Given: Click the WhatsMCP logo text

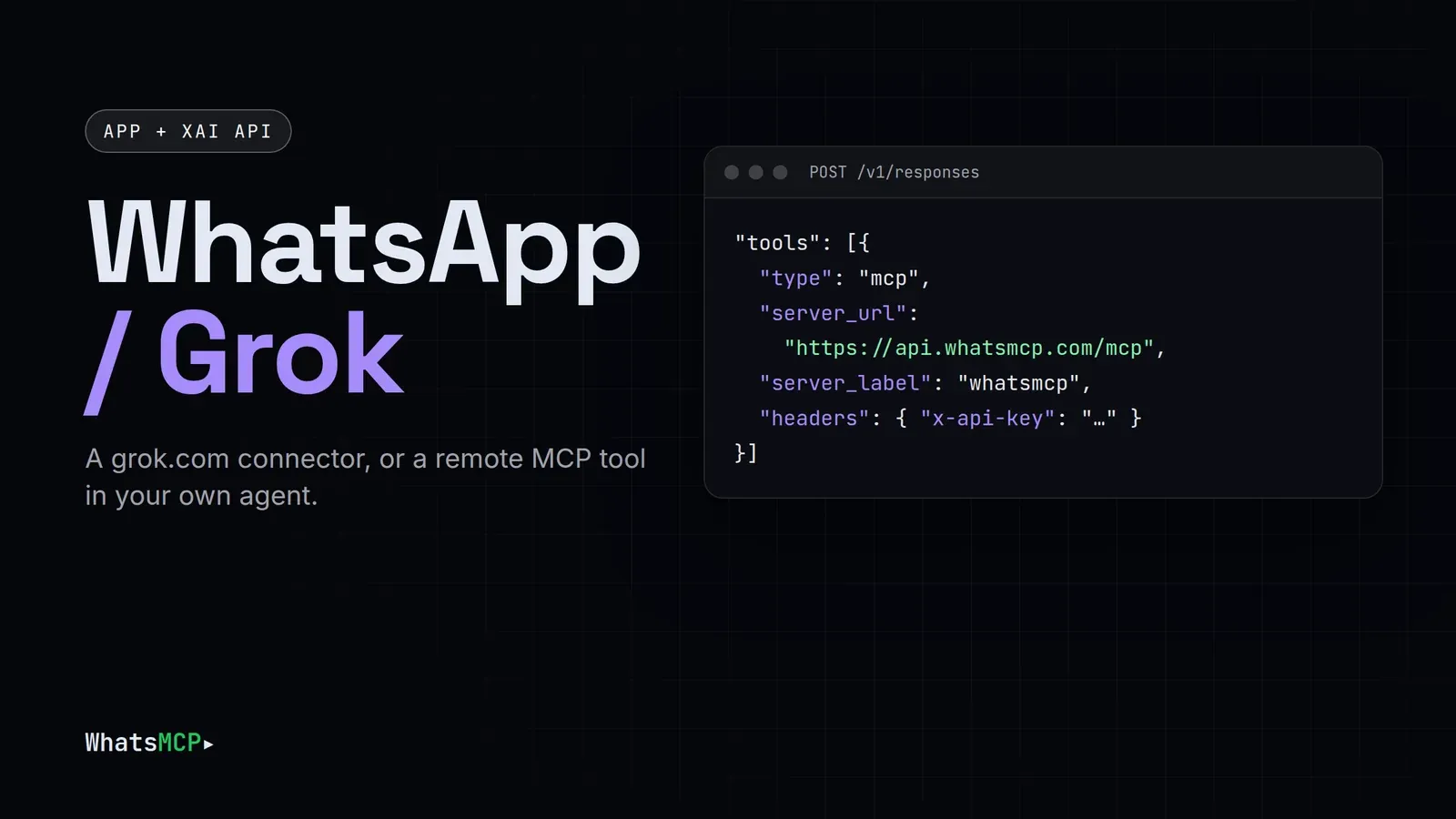Looking at the screenshot, I should click(x=143, y=743).
